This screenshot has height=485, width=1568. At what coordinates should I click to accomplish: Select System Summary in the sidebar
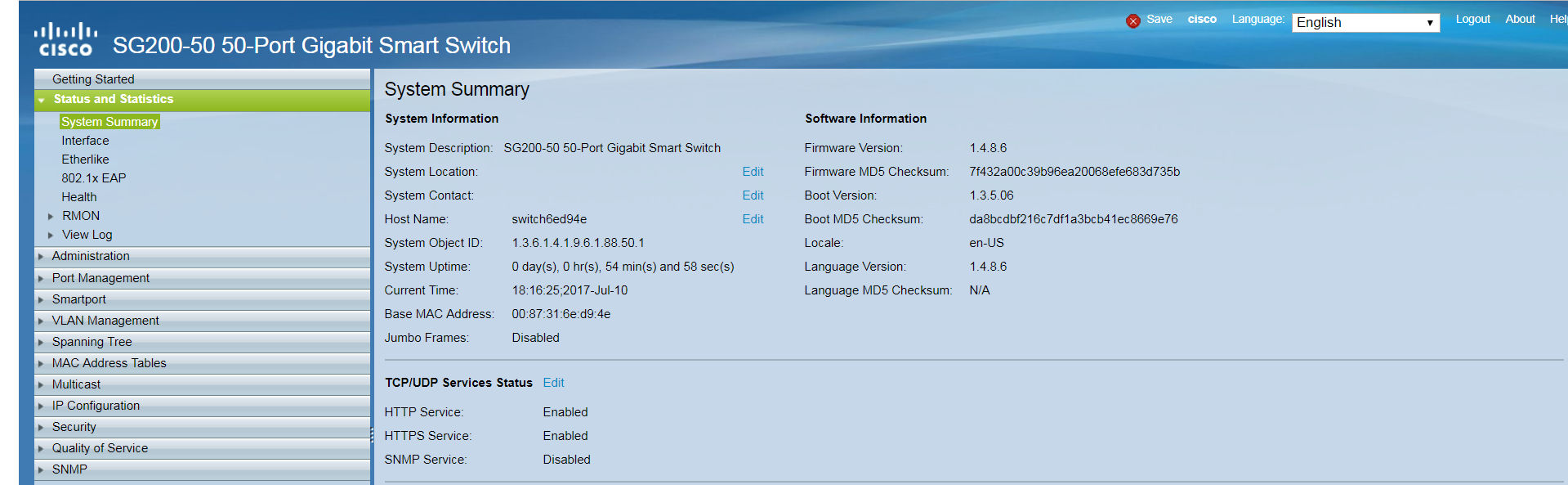click(109, 122)
